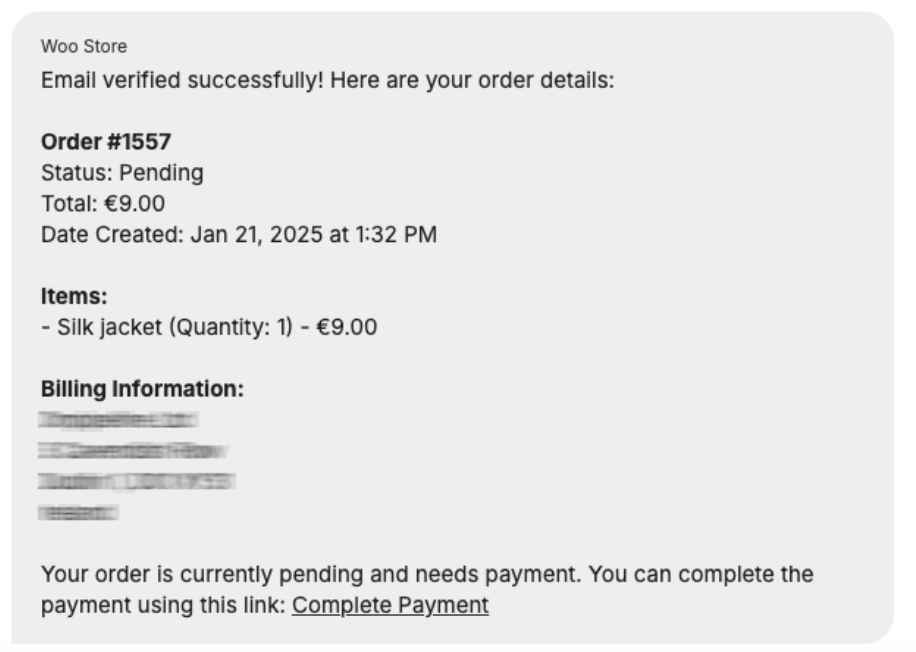Click the third blurred billing line
916x652 pixels.
[x=137, y=482]
